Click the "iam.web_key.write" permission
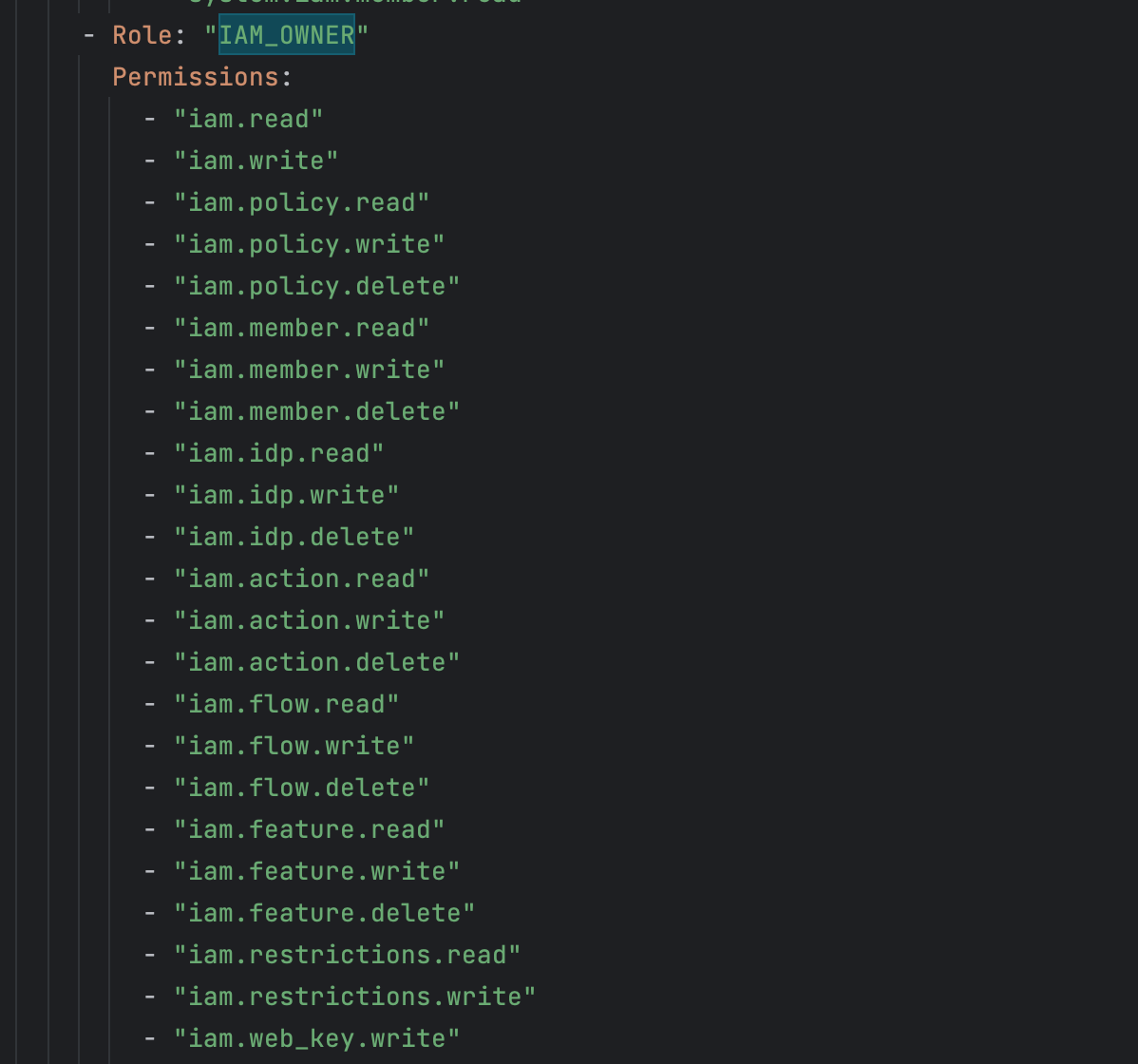 pyautogui.click(x=316, y=1038)
